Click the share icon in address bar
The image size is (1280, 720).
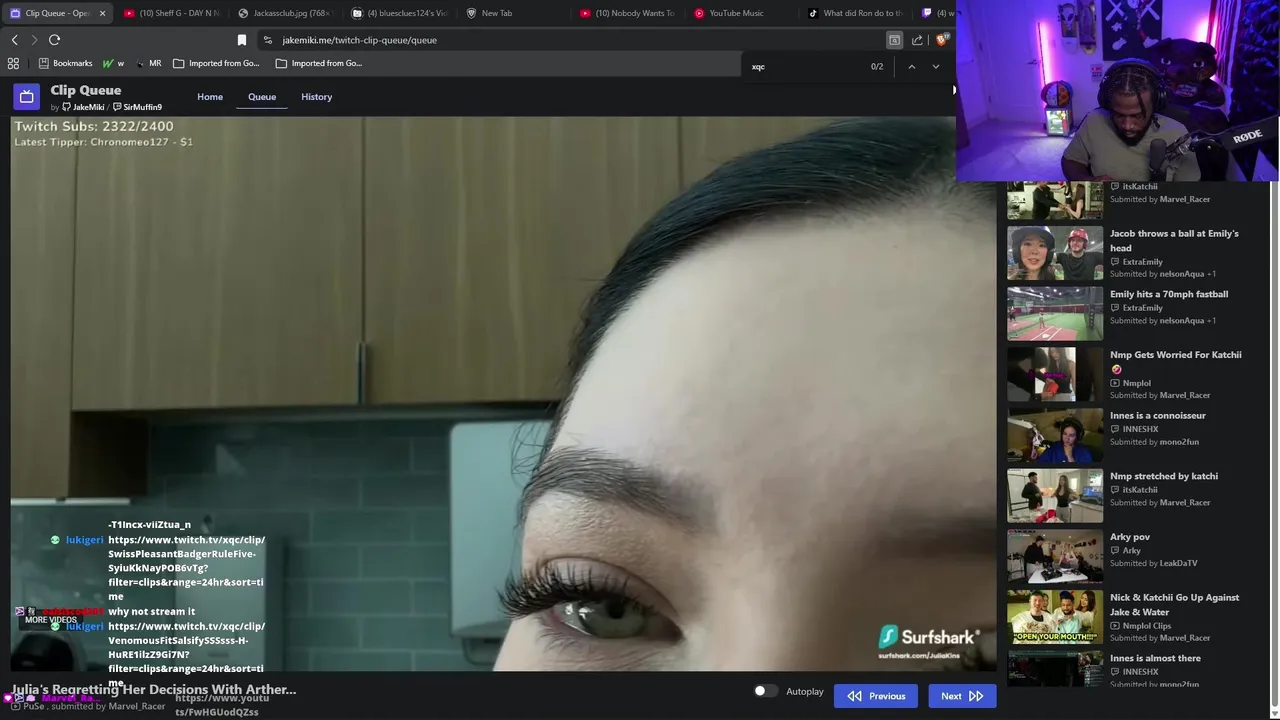coord(917,40)
